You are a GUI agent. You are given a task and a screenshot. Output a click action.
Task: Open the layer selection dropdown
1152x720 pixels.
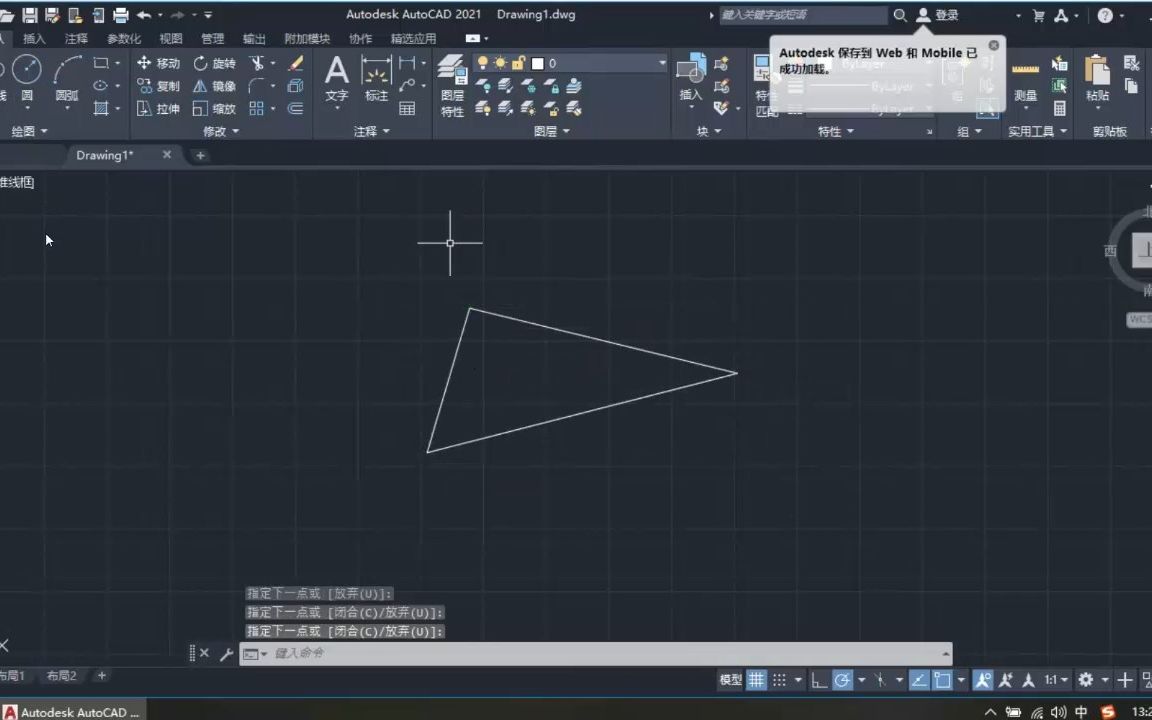660,63
